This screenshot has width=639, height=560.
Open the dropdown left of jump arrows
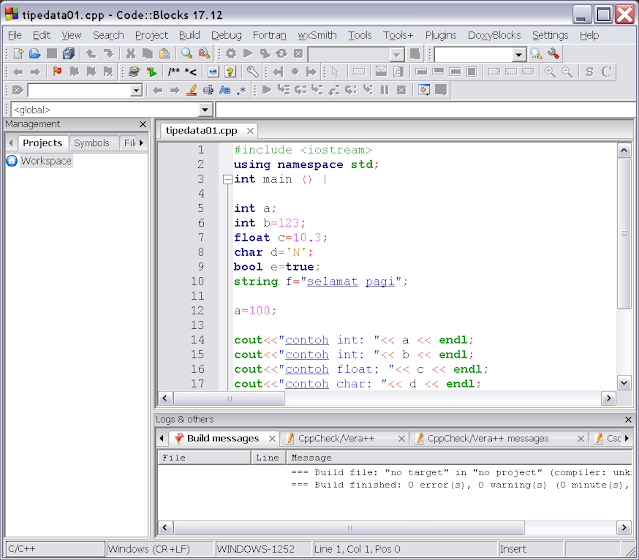click(136, 90)
